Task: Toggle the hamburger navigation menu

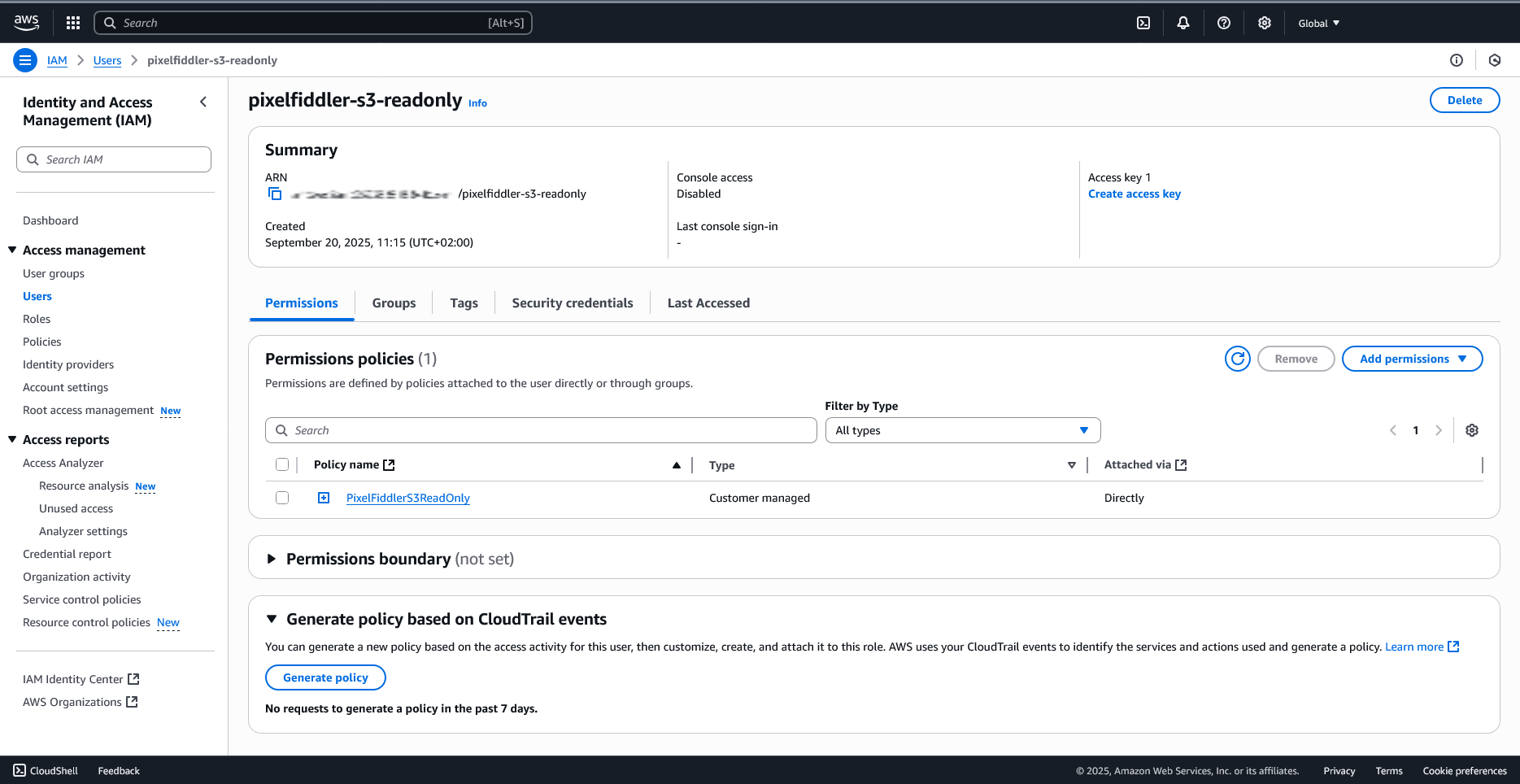Action: (x=25, y=60)
